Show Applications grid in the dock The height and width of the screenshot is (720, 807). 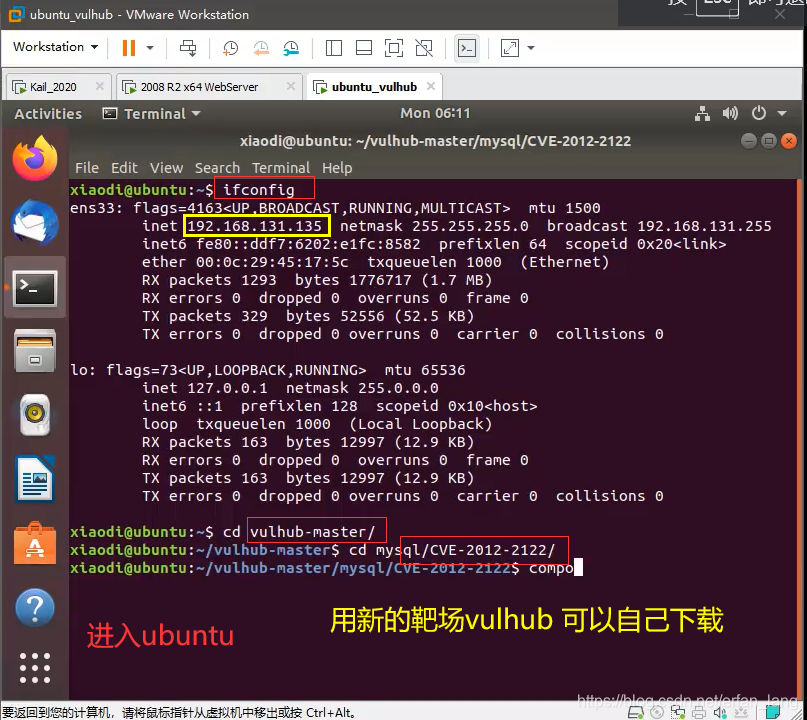pyautogui.click(x=35, y=668)
